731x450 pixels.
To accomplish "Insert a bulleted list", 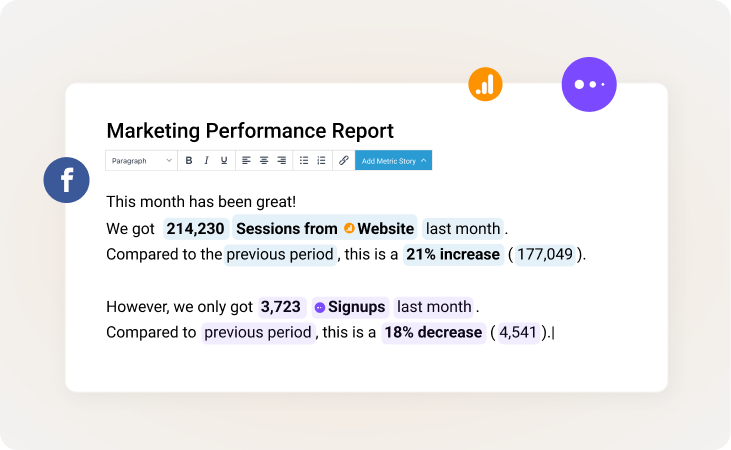I will (304, 160).
